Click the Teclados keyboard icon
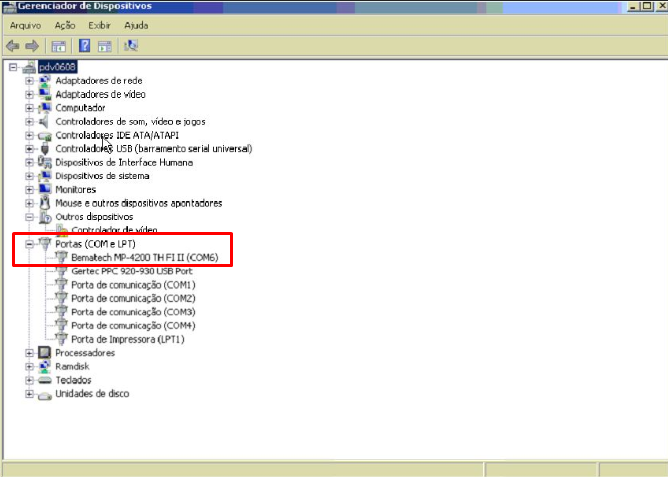The width and height of the screenshot is (668, 477). 45,380
